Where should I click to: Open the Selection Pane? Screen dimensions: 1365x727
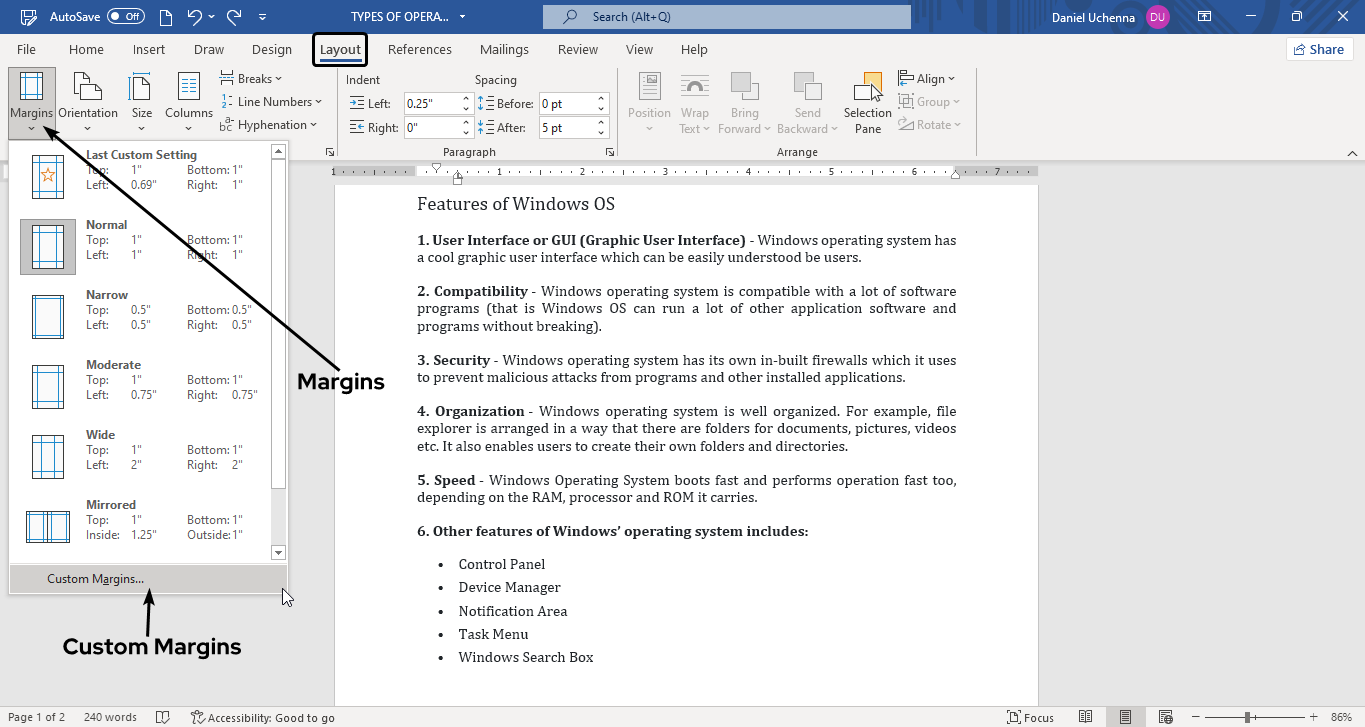tap(867, 102)
